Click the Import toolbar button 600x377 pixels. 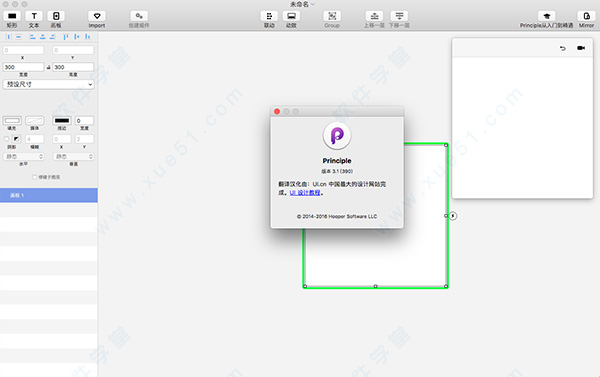pyautogui.click(x=97, y=16)
